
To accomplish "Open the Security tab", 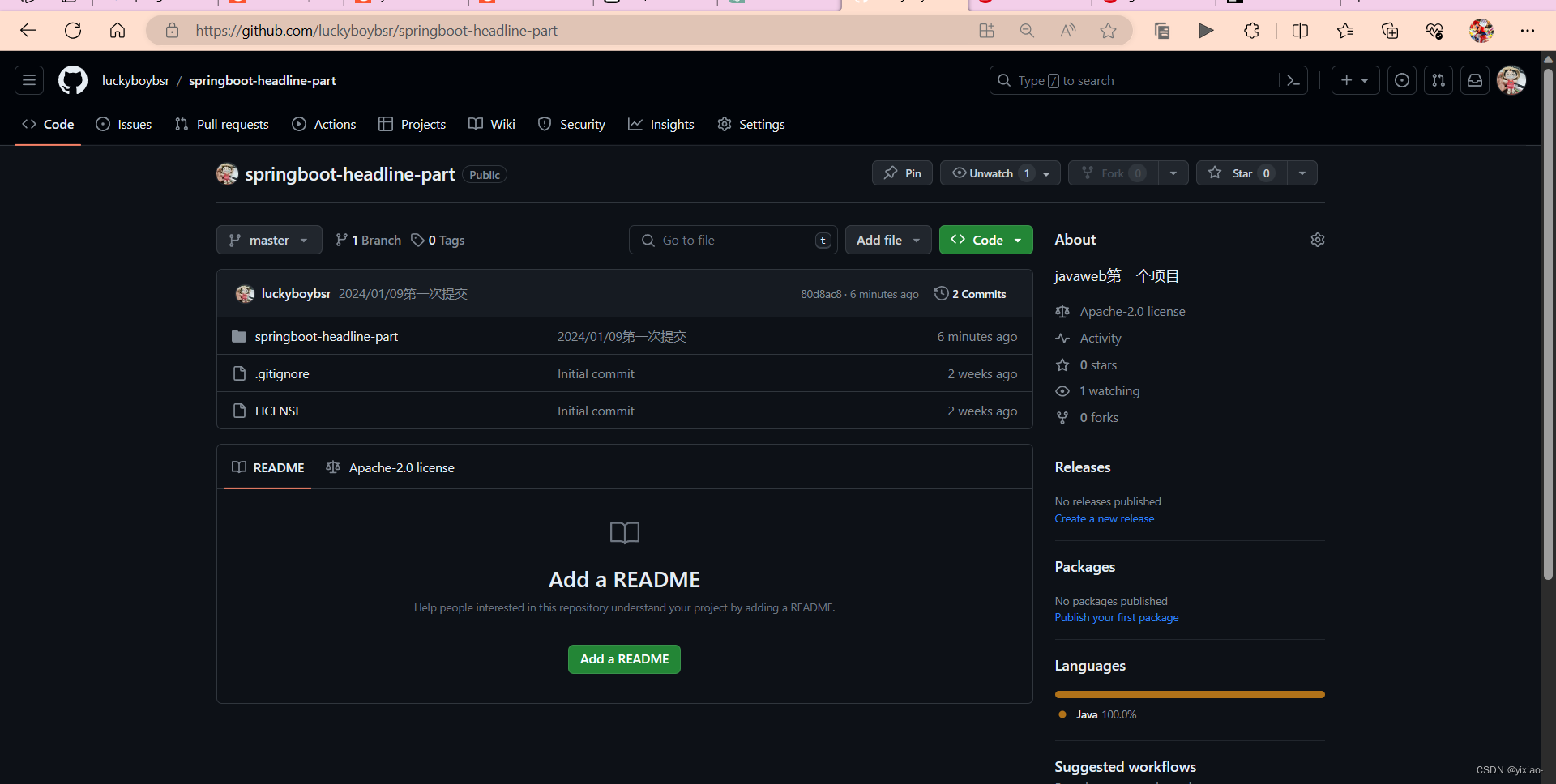I will [x=571, y=124].
